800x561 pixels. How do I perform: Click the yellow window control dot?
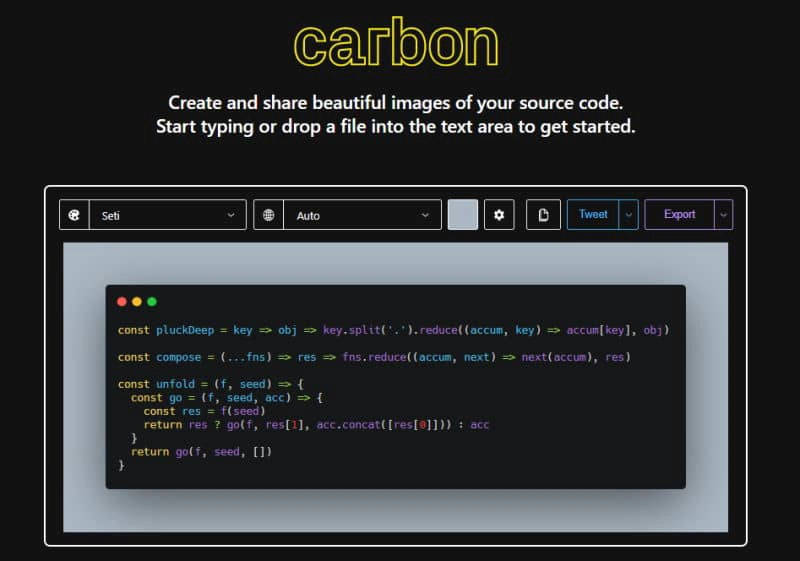137,301
